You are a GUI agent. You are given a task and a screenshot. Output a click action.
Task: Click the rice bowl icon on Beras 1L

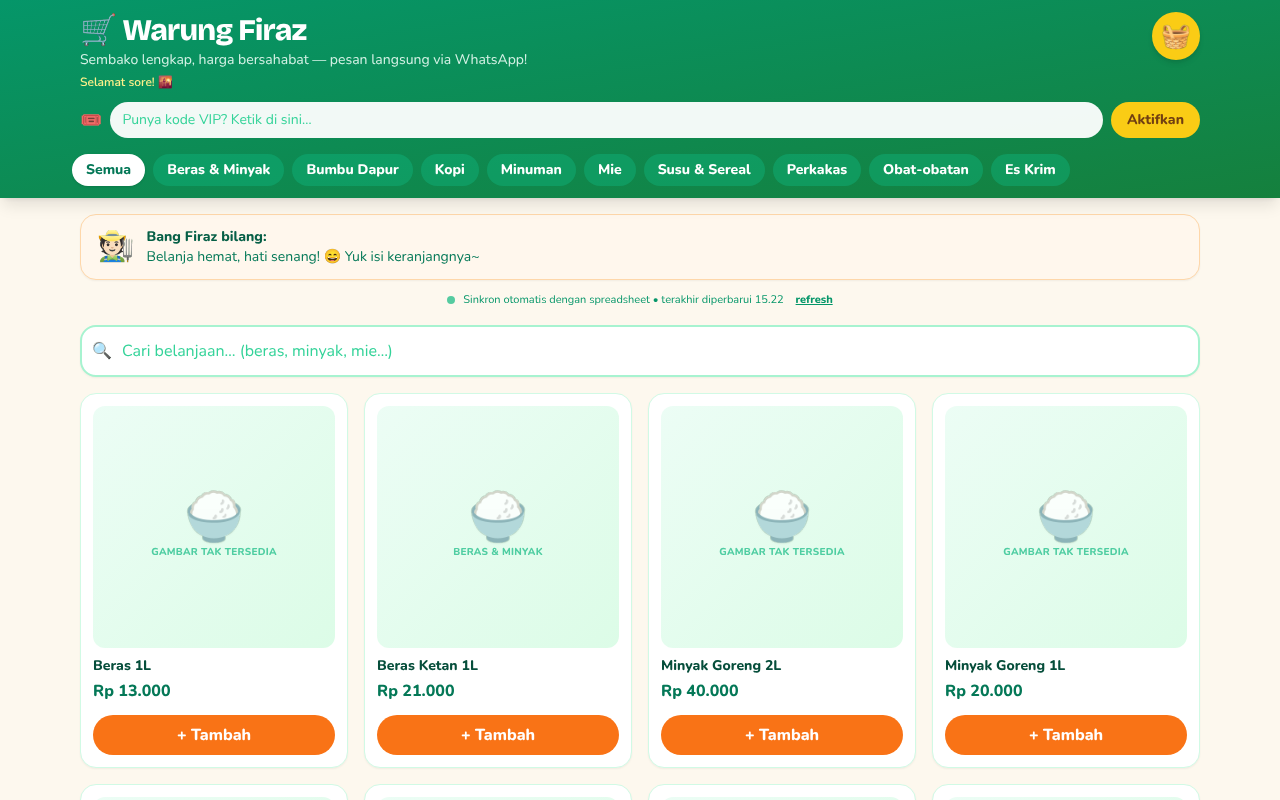(214, 516)
